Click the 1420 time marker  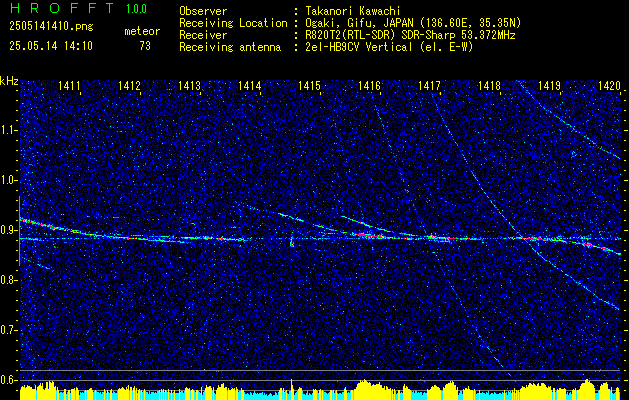(x=609, y=85)
